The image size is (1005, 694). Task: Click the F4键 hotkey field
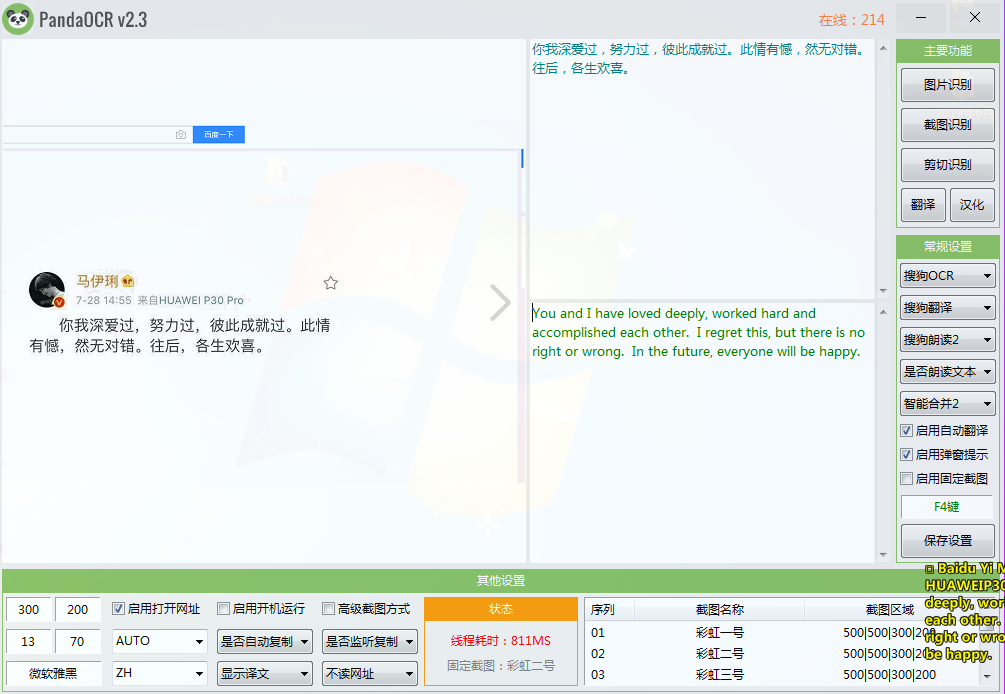(947, 507)
